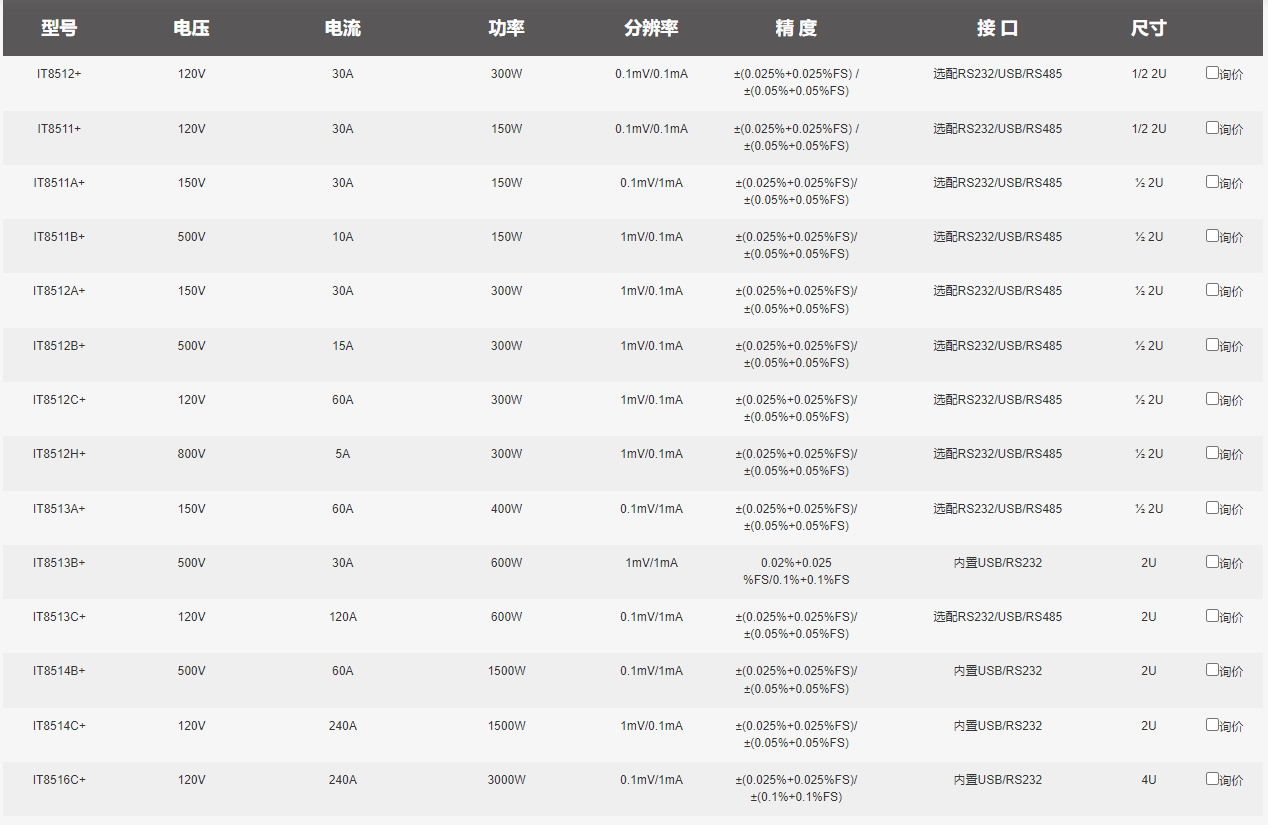The width and height of the screenshot is (1268, 825).
Task: Click the IT8516C+ model name
Action: click(x=59, y=780)
